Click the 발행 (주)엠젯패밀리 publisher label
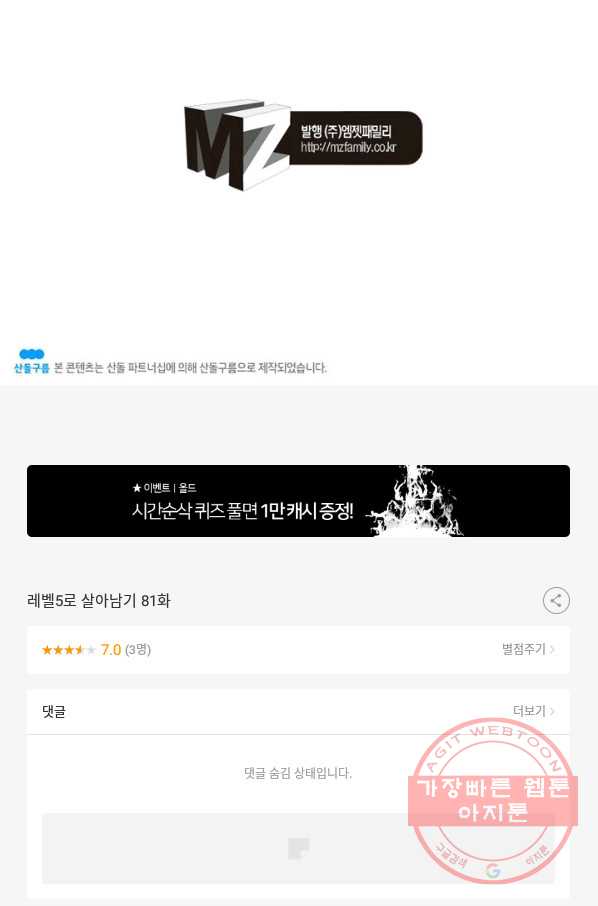Screen dimensions: 598x906 click(346, 131)
